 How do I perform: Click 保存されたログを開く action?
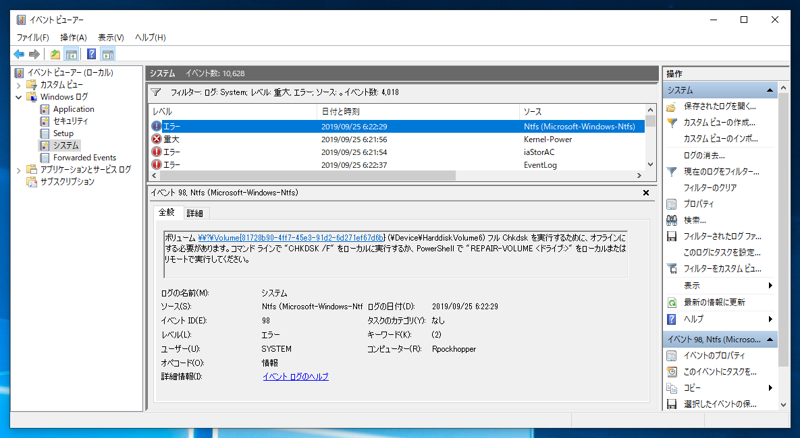tap(720, 106)
